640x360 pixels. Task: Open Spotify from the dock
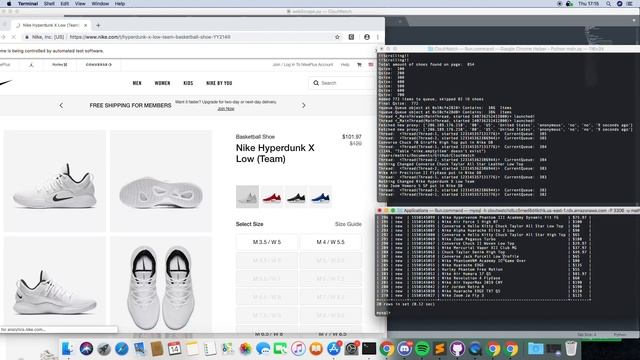point(422,349)
